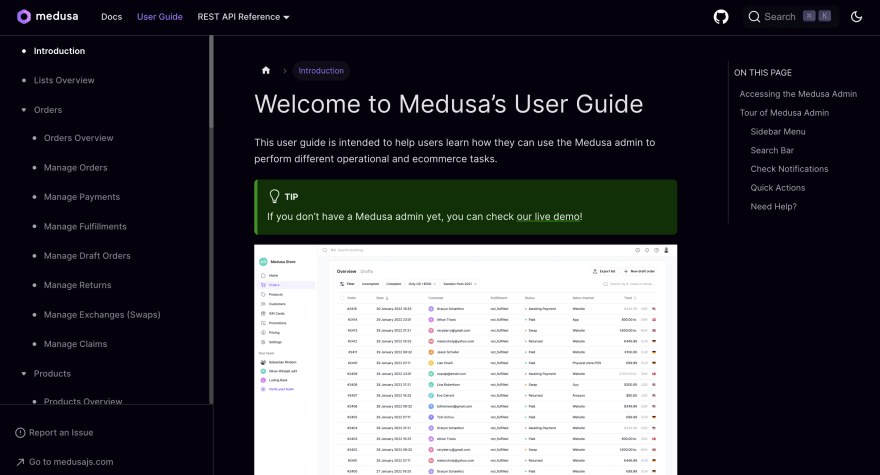Click the sidebar vertical scrollbar
The image size is (880, 475).
coord(211,83)
